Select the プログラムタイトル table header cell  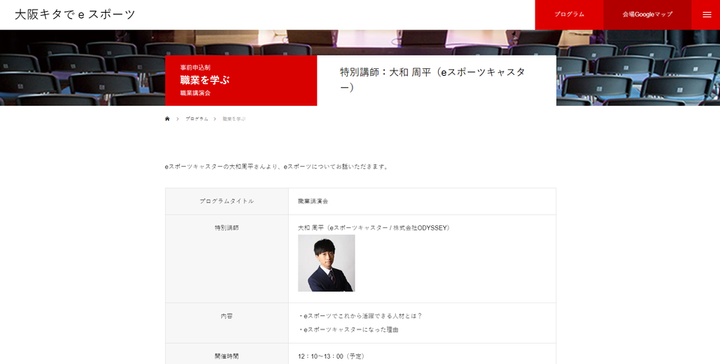(227, 201)
